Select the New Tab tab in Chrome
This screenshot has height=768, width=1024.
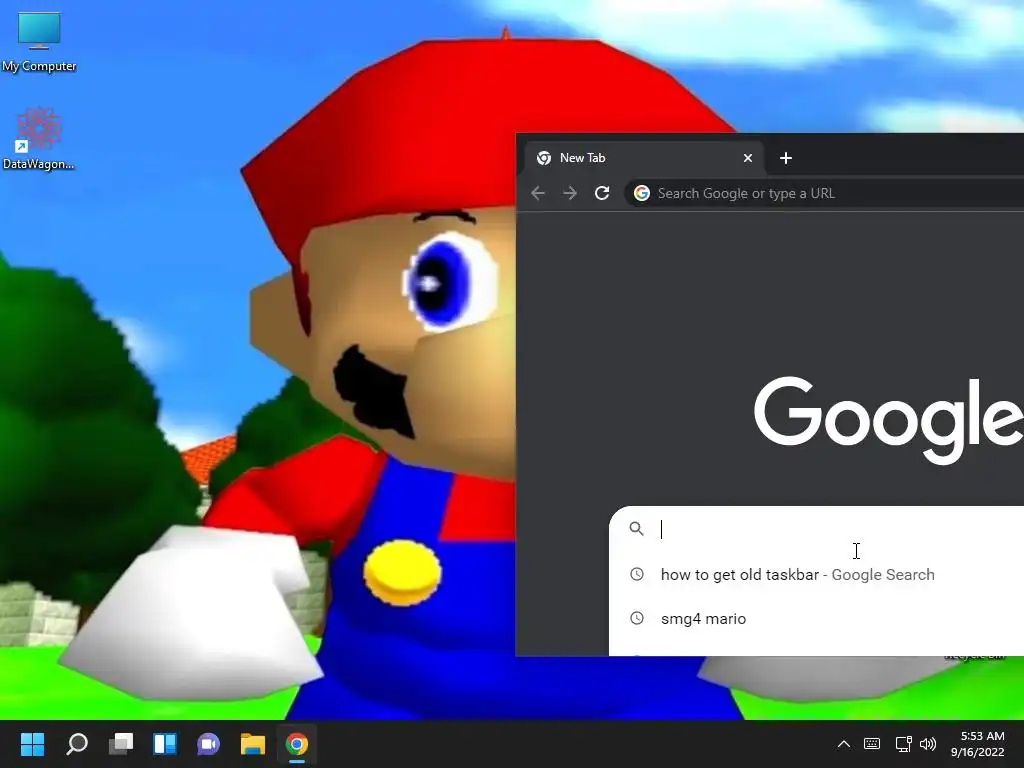point(643,158)
